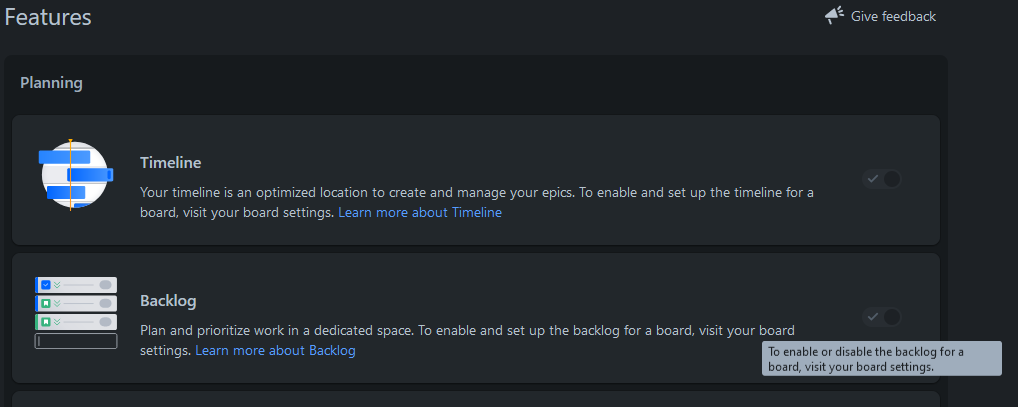Select the Timeline feature title
This screenshot has height=407, width=1018.
[x=171, y=163]
